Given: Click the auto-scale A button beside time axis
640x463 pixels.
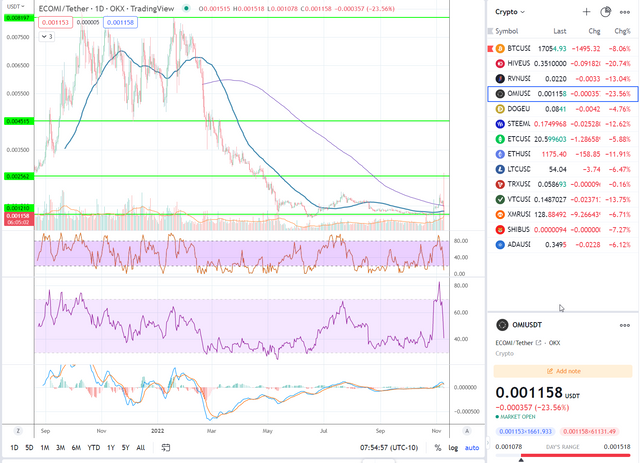Looking at the screenshot, I should coord(467,431).
